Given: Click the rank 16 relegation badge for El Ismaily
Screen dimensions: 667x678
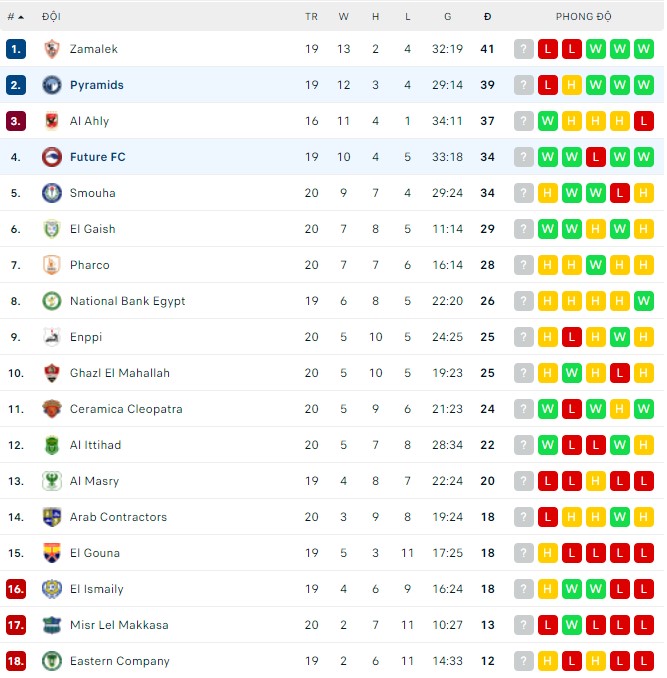Looking at the screenshot, I should pos(15,589).
